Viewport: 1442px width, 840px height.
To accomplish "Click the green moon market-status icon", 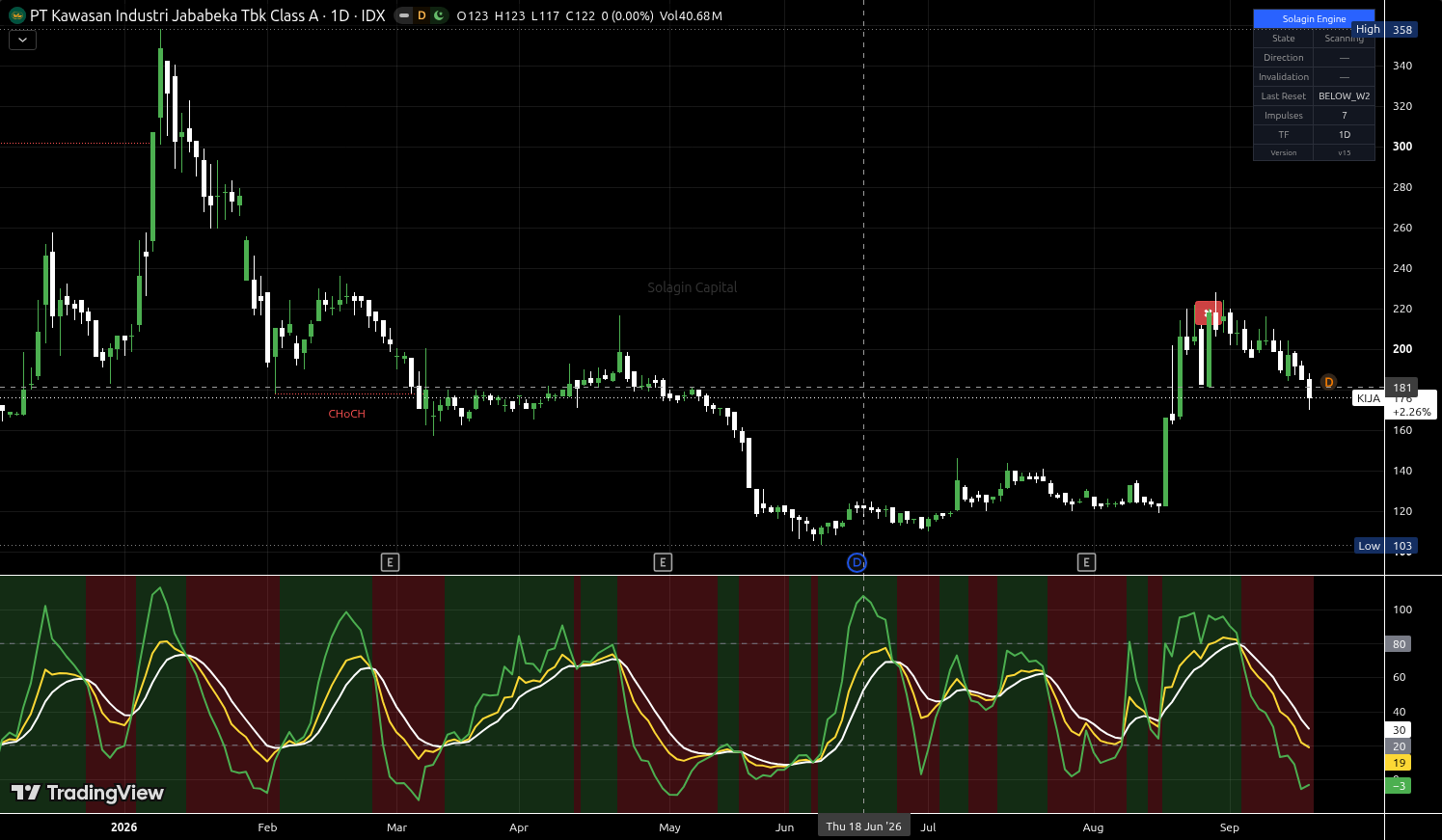I will [x=439, y=15].
